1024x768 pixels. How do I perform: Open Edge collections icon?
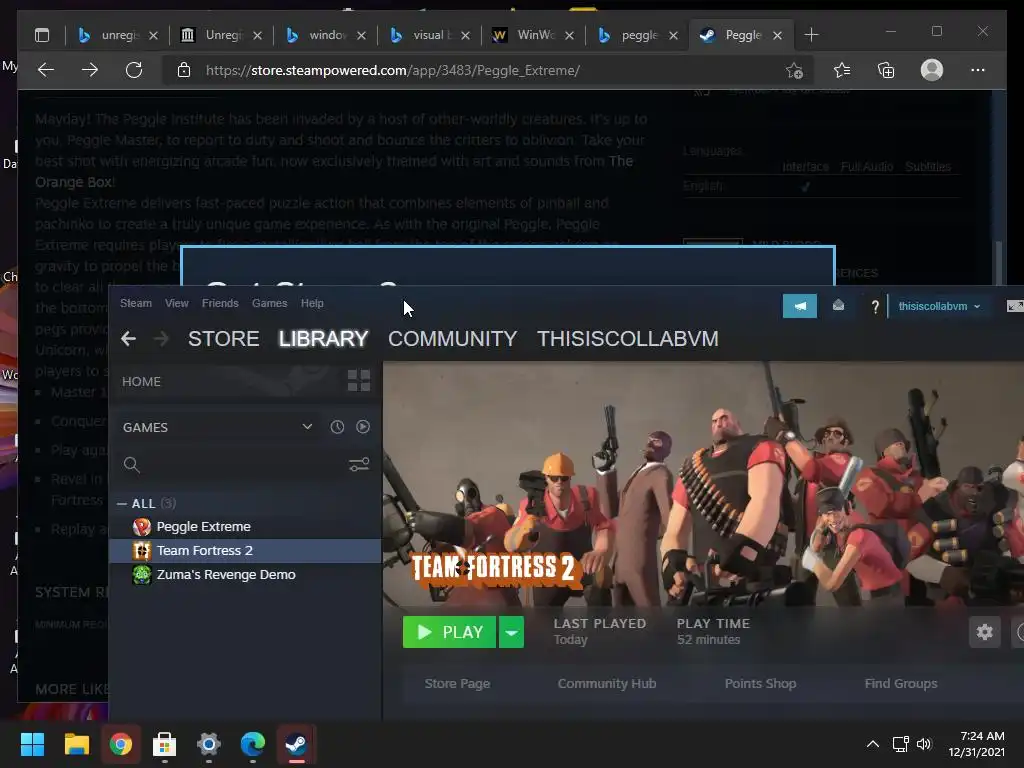pyautogui.click(x=886, y=70)
